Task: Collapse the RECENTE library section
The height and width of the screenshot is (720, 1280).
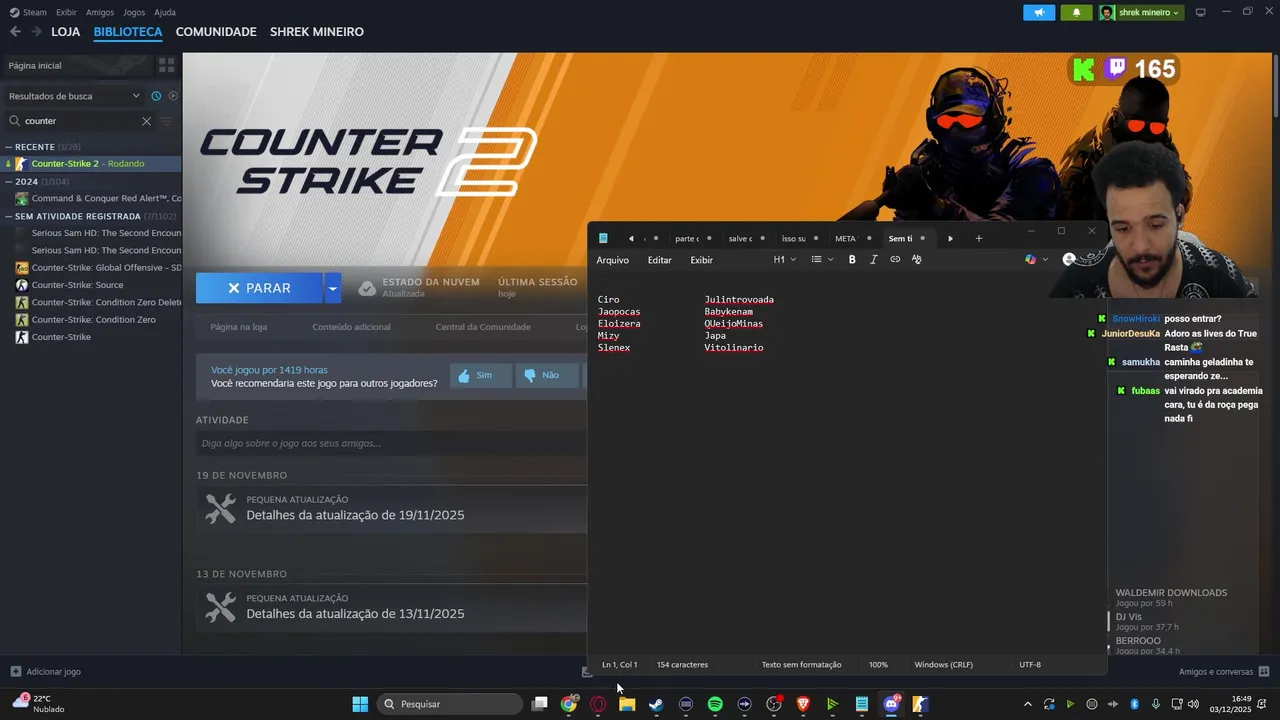Action: click(8, 147)
